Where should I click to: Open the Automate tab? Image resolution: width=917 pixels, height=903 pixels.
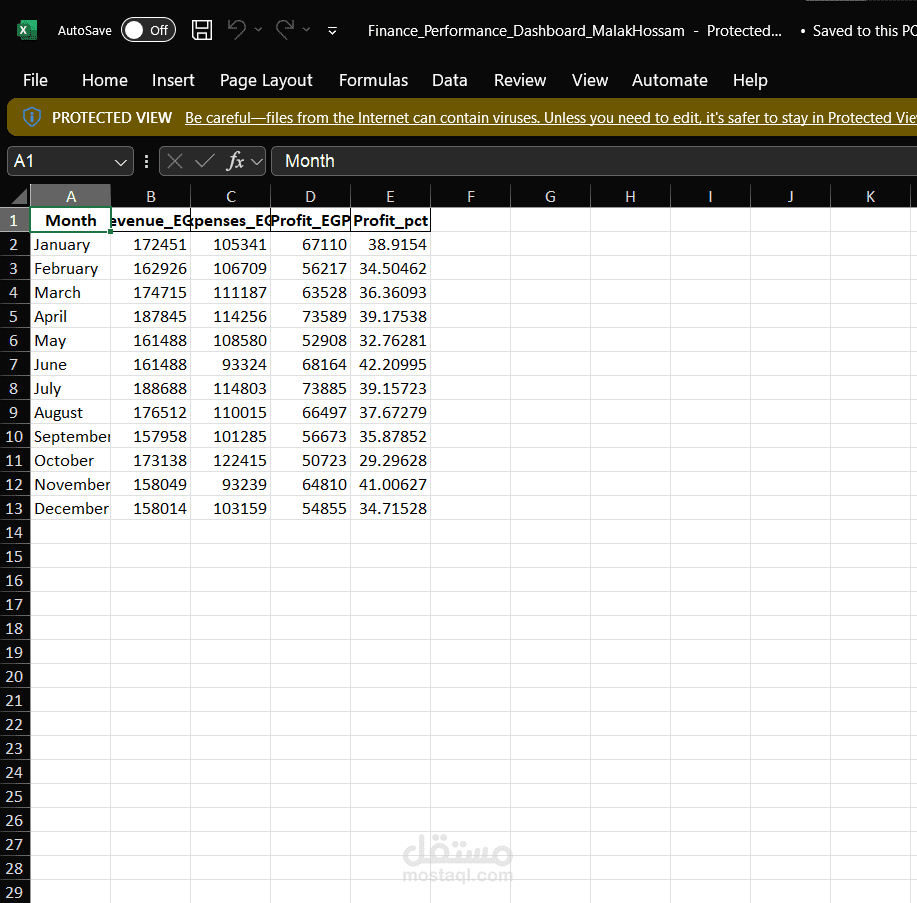pos(670,80)
